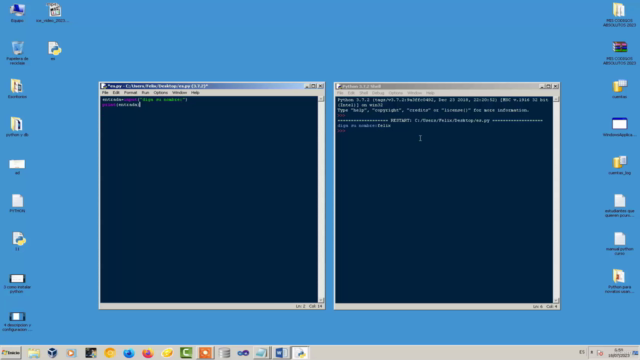Click the Inicio start button
The image size is (640, 360).
11,353
